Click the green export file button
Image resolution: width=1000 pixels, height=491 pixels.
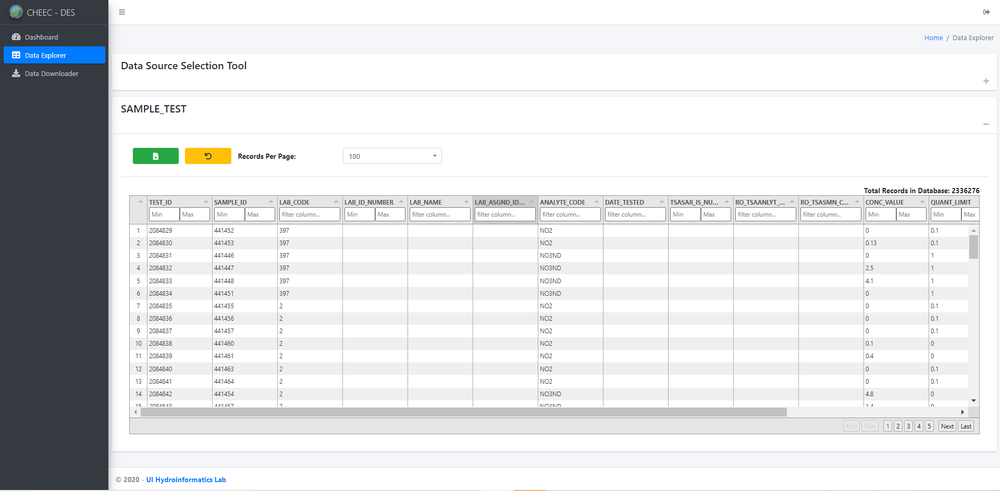click(x=155, y=156)
